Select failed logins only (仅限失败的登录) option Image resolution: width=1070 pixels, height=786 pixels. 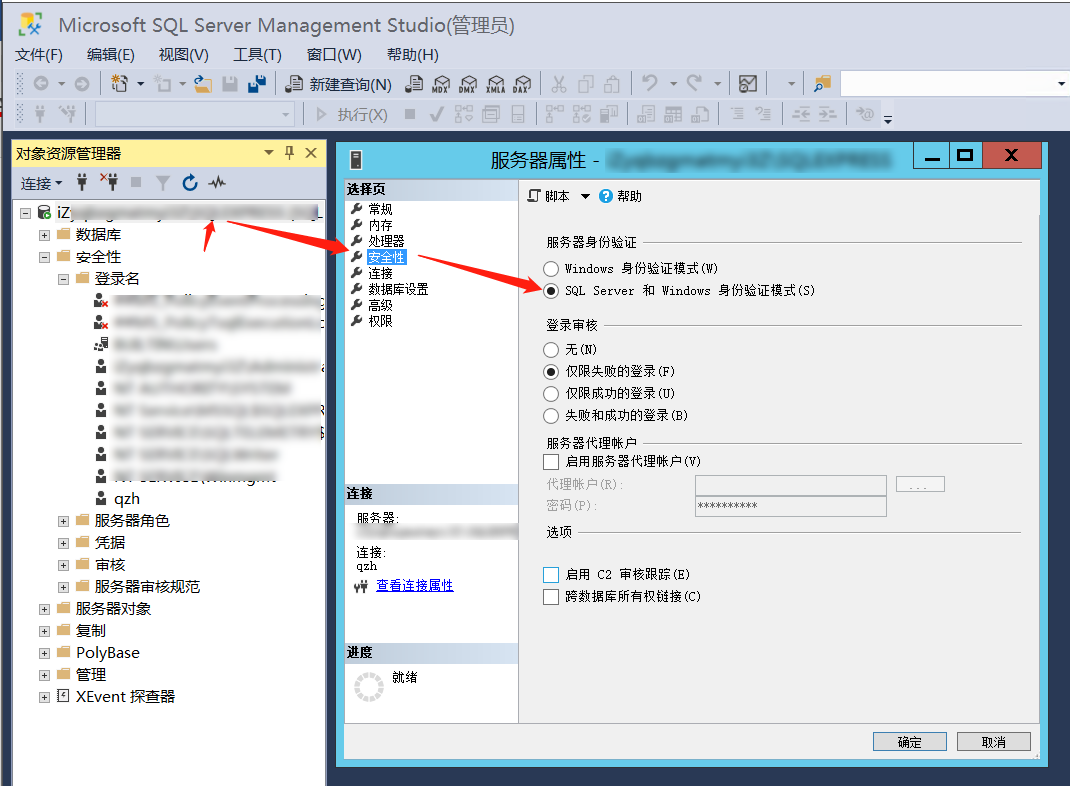click(551, 372)
